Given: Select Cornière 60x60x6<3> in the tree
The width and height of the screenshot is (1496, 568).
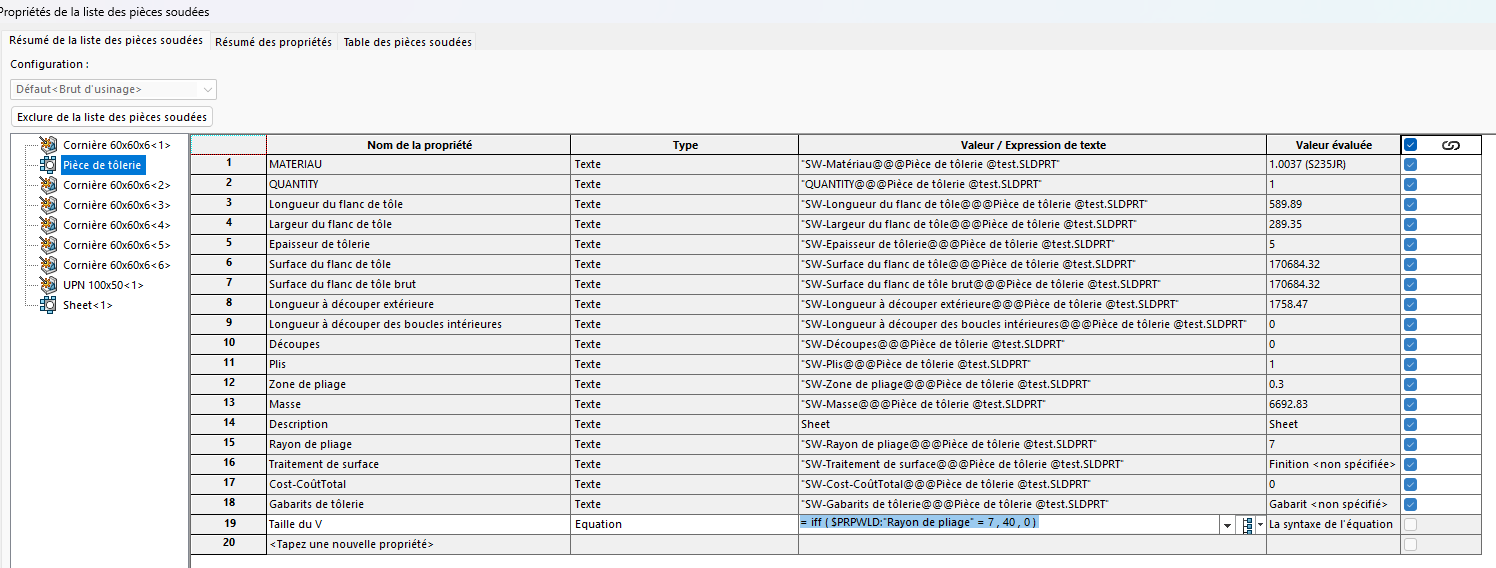Looking at the screenshot, I should tap(116, 205).
